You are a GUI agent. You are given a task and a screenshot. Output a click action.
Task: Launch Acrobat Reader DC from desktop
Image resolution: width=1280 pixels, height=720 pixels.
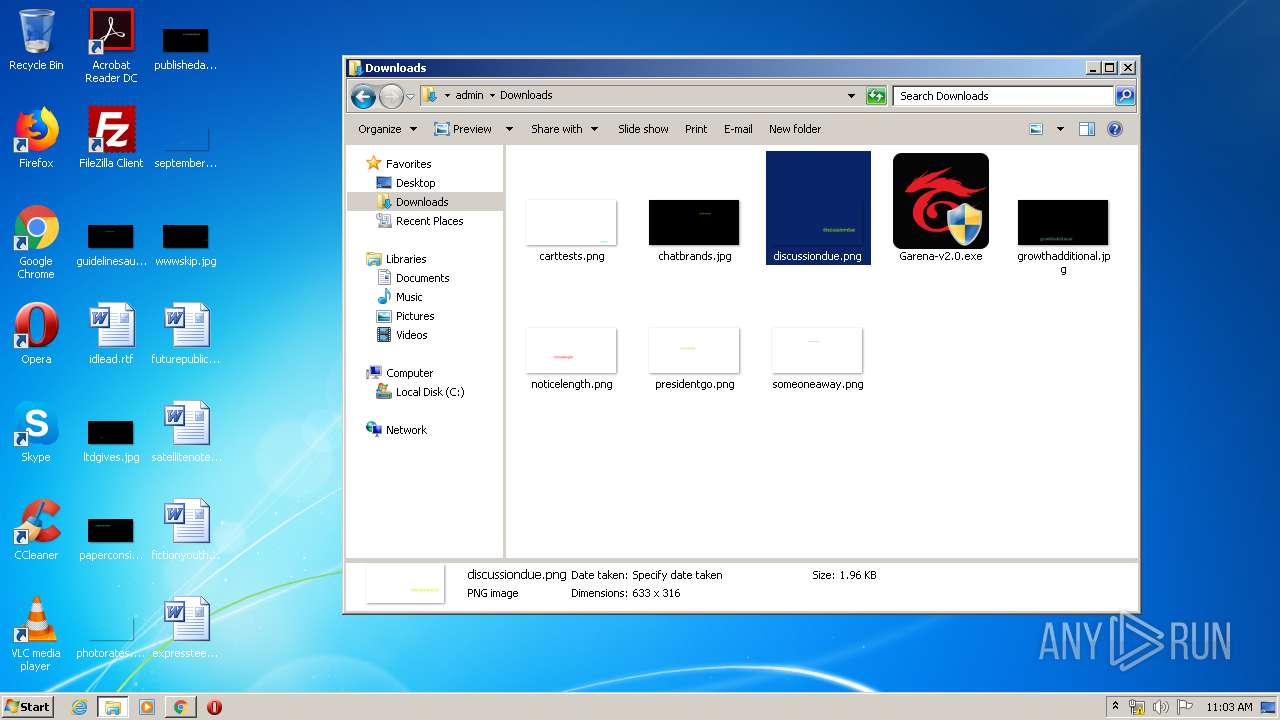(111, 46)
